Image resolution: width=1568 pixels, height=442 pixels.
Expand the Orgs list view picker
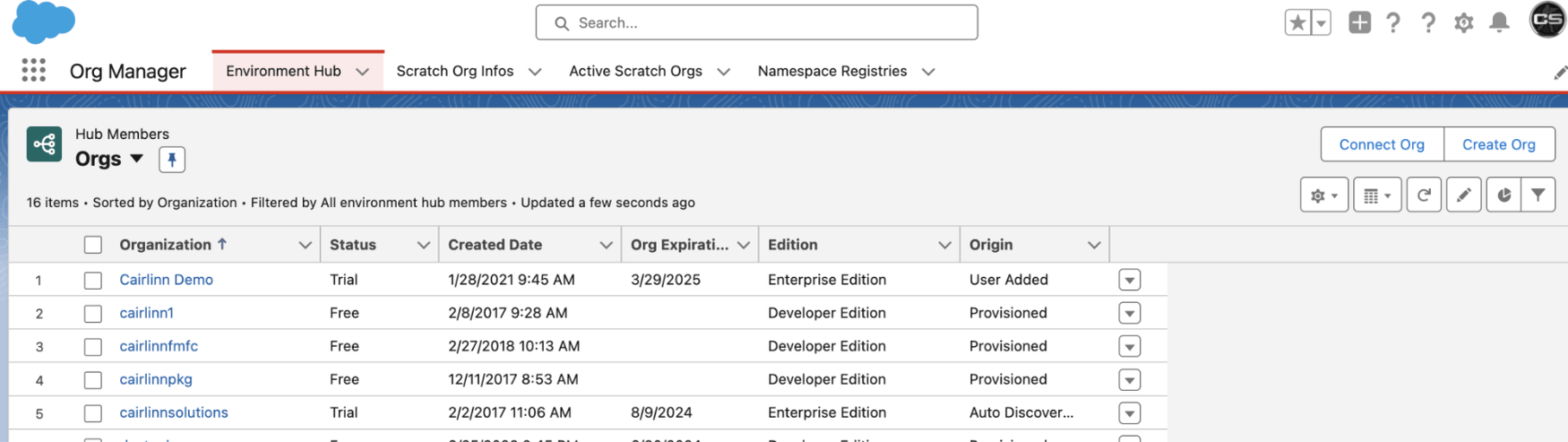(x=136, y=159)
